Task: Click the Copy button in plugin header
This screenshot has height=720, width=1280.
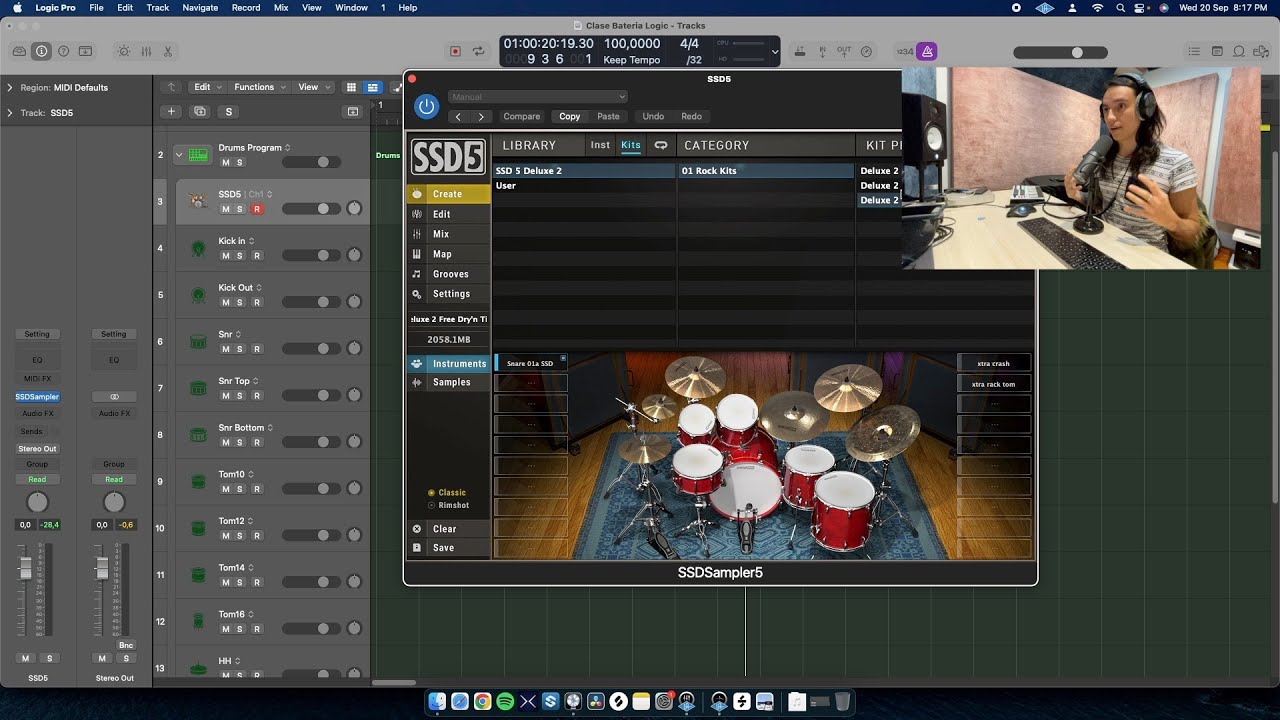Action: pyautogui.click(x=569, y=116)
